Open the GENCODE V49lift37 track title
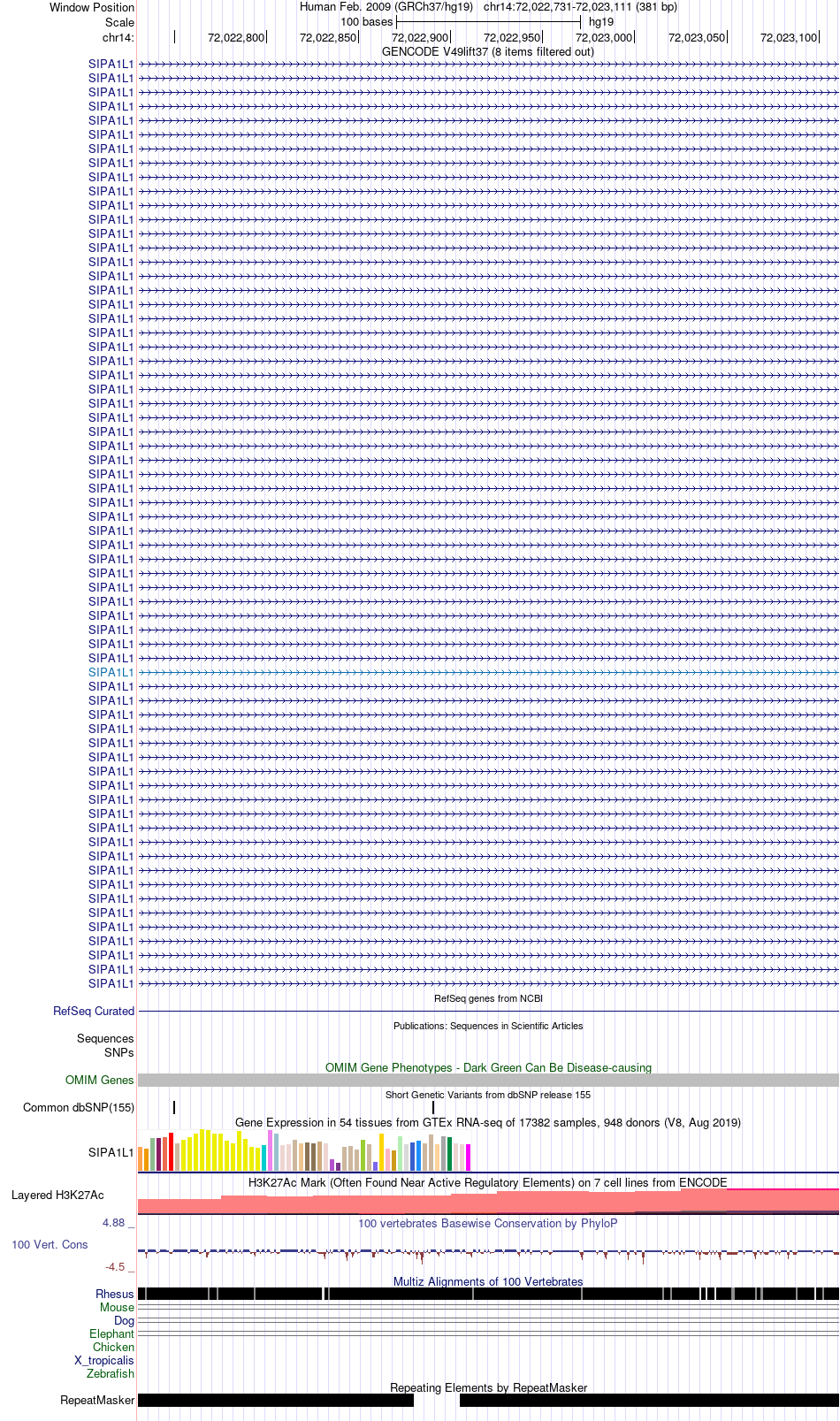 coord(488,51)
